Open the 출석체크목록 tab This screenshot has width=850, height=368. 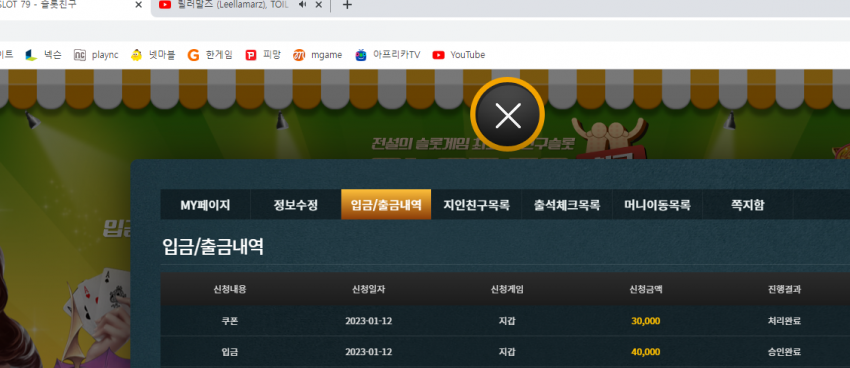click(x=567, y=205)
